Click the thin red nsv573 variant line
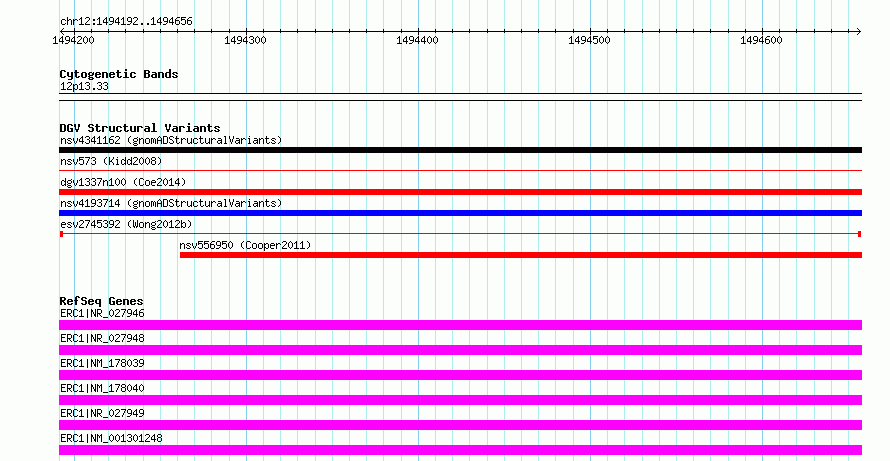The height and width of the screenshot is (461, 890). (460, 170)
